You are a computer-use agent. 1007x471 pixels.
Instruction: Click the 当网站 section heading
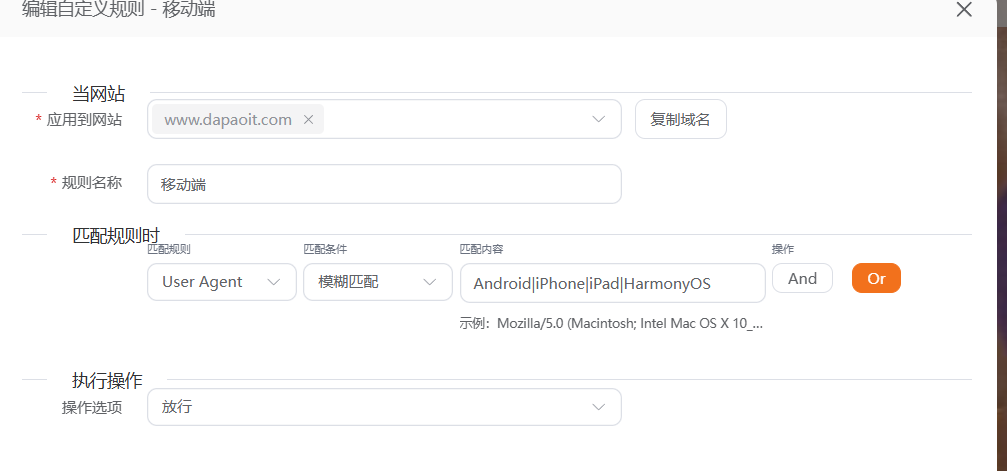(x=98, y=94)
